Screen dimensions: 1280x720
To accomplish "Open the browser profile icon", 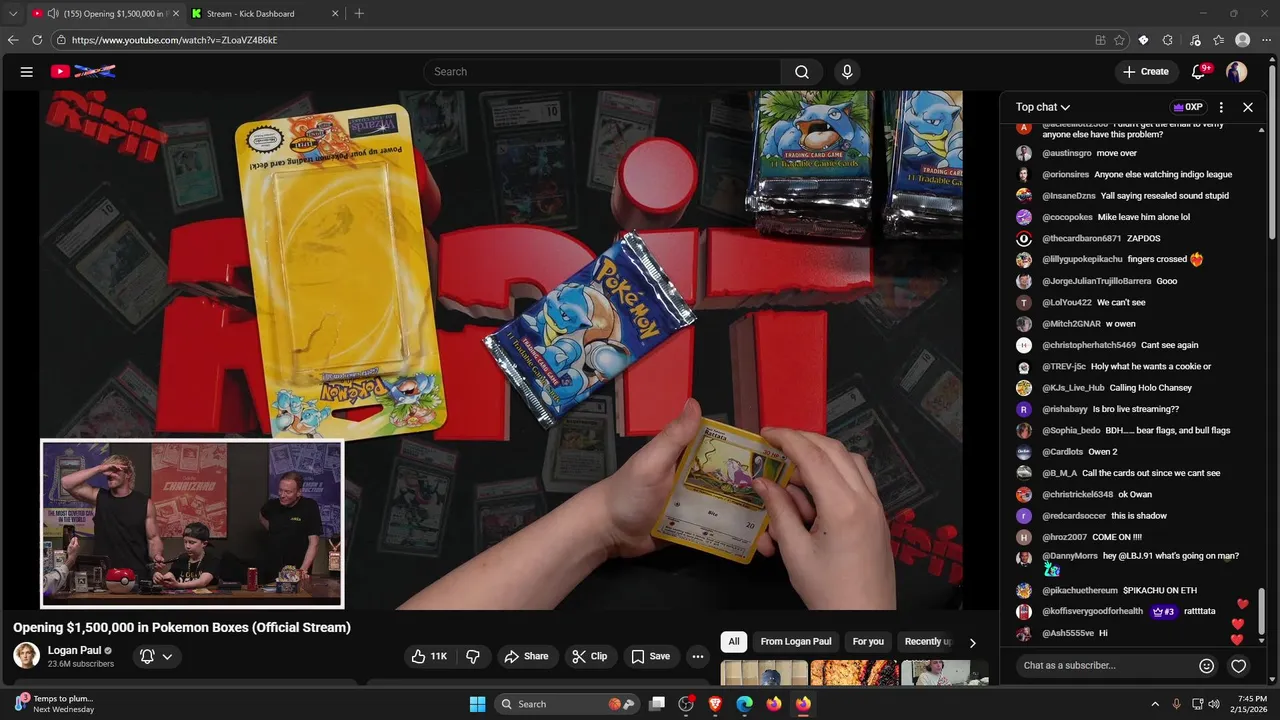I will (x=1243, y=40).
